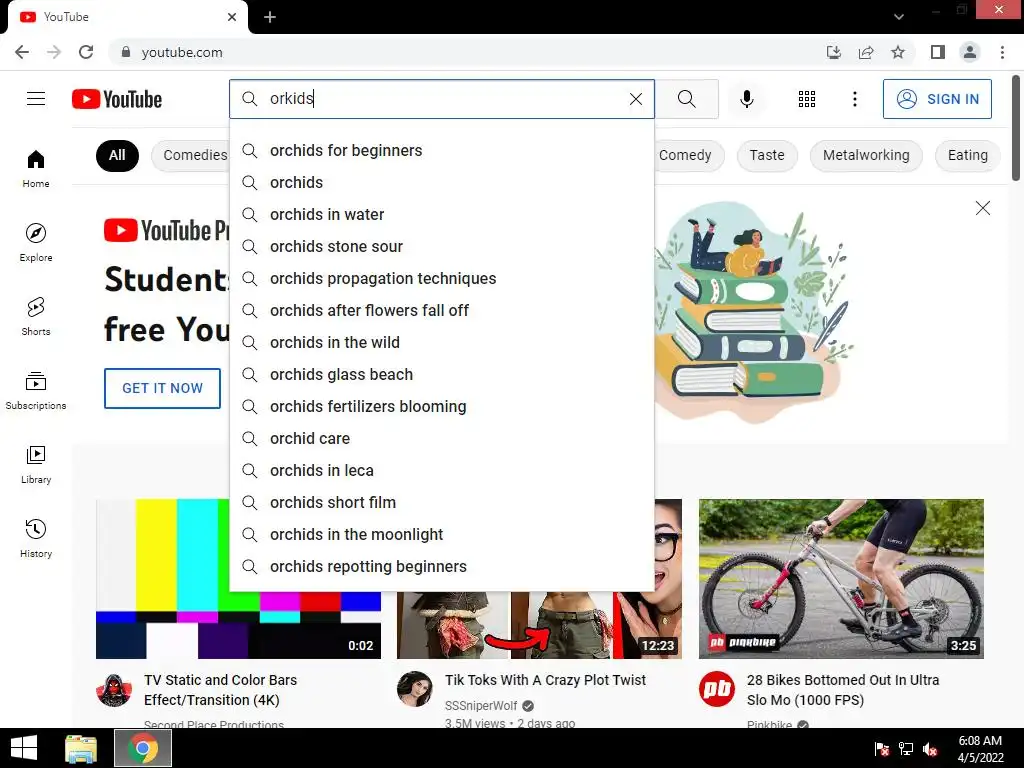This screenshot has height=768, width=1024.
Task: Open video title 'TV Static and Color Bars'
Action: (x=220, y=690)
